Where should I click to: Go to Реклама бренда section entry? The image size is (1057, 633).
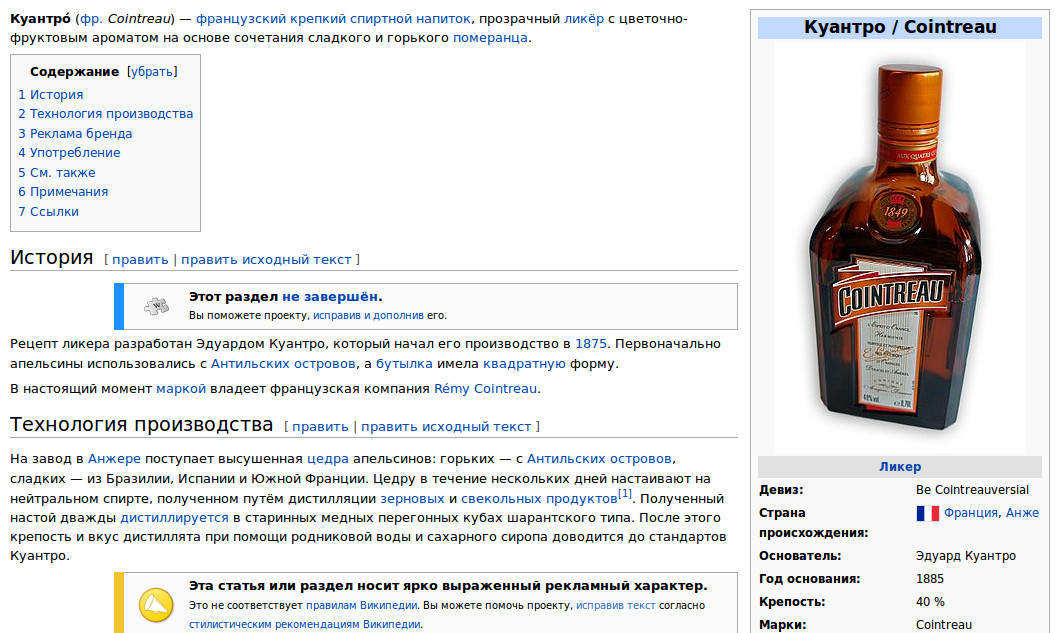pyautogui.click(x=75, y=133)
